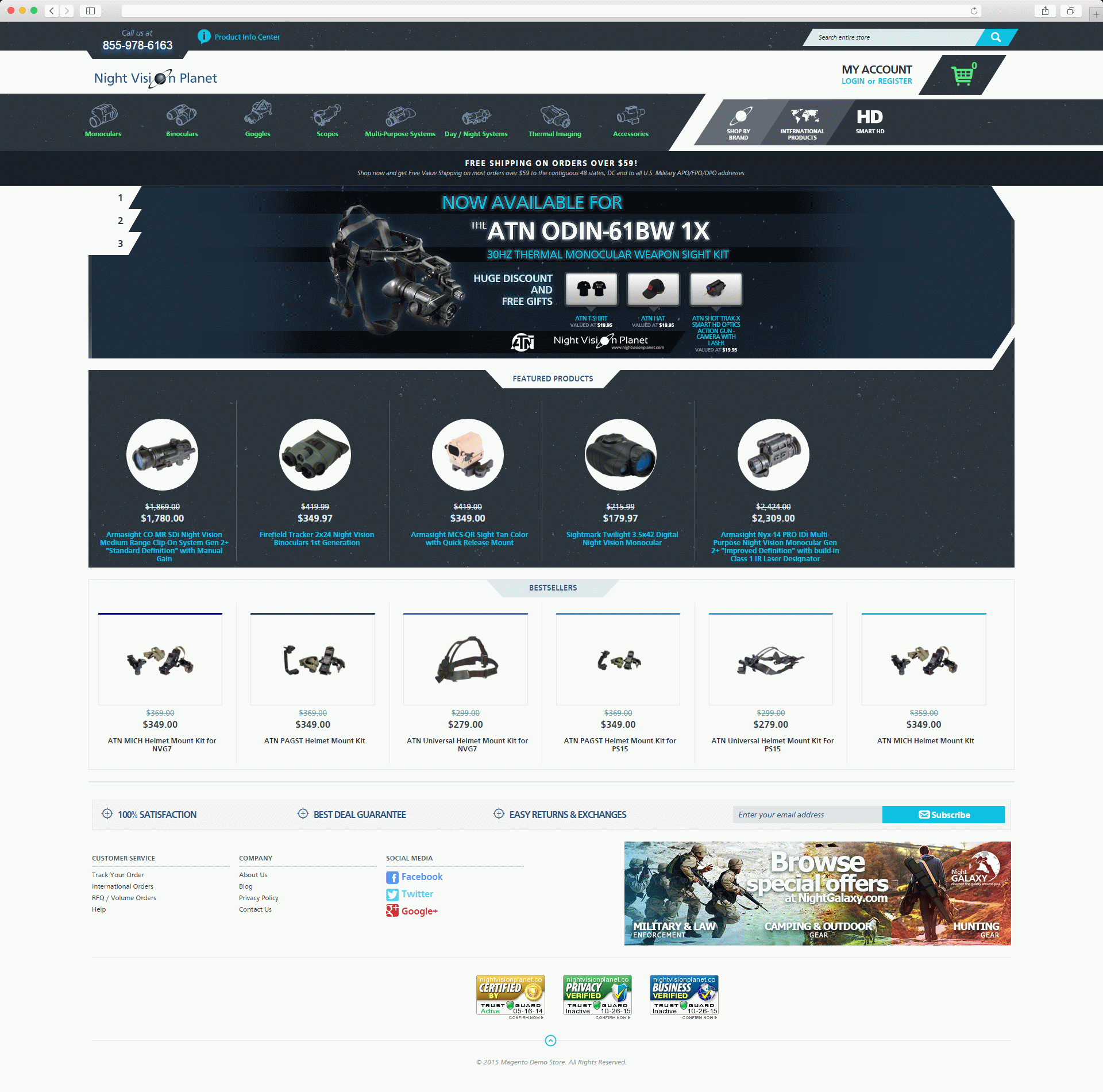Click the Trust Guard Certified badge

[x=510, y=998]
